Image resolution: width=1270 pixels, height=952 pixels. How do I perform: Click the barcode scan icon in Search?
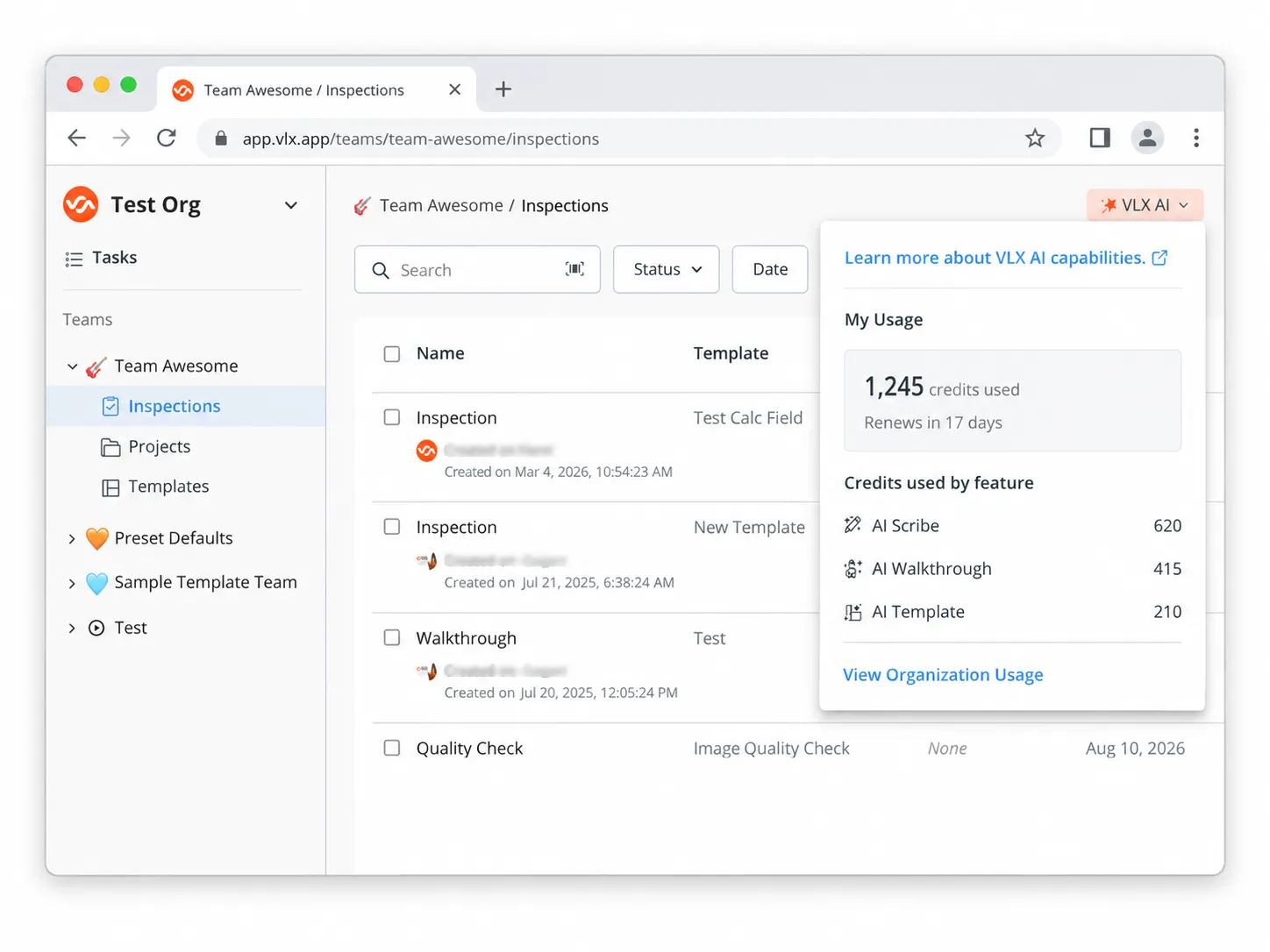coord(574,269)
